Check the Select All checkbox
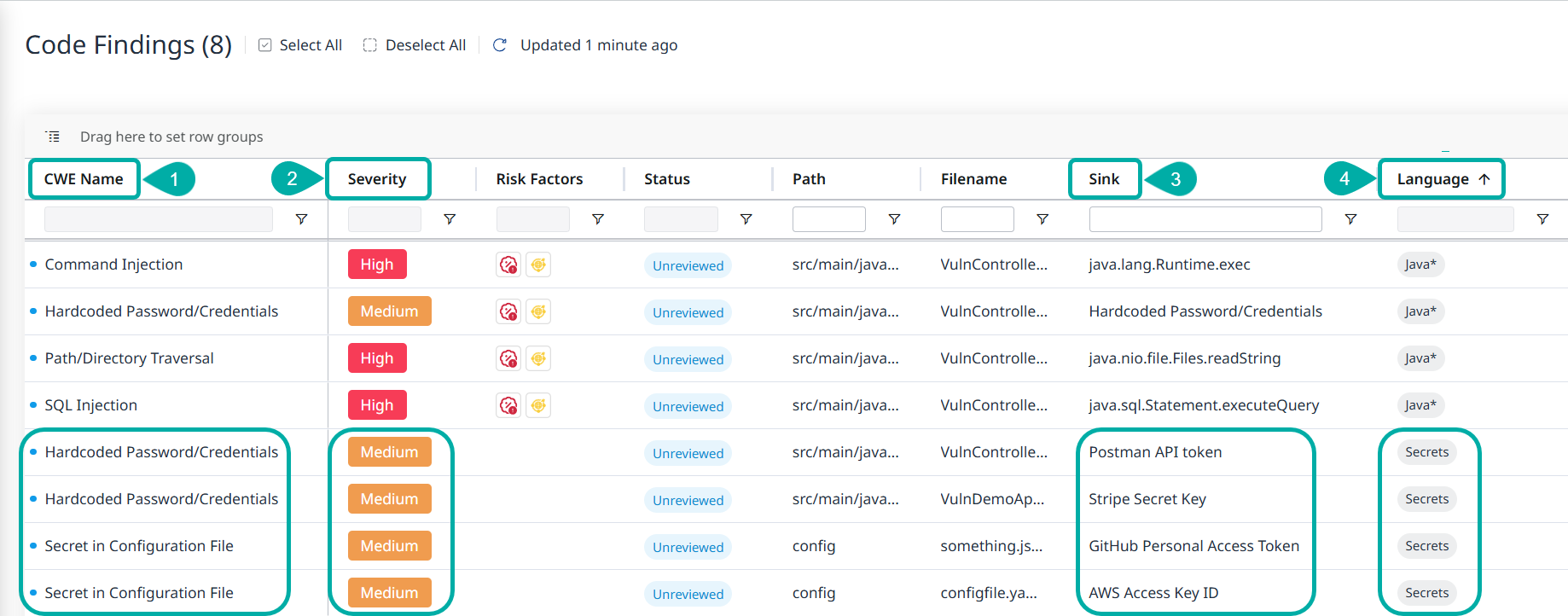This screenshot has height=616, width=1568. point(265,45)
